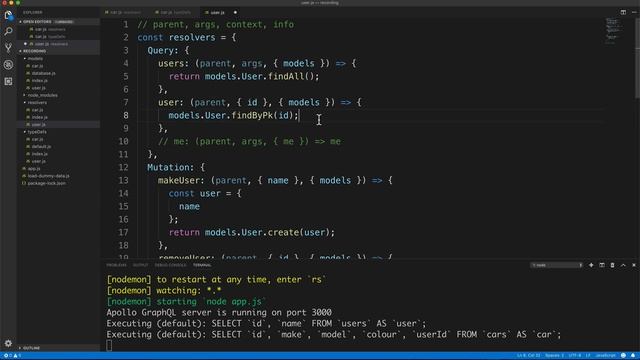
Task: Switch to first car.js editor tab
Action: [x=126, y=12]
